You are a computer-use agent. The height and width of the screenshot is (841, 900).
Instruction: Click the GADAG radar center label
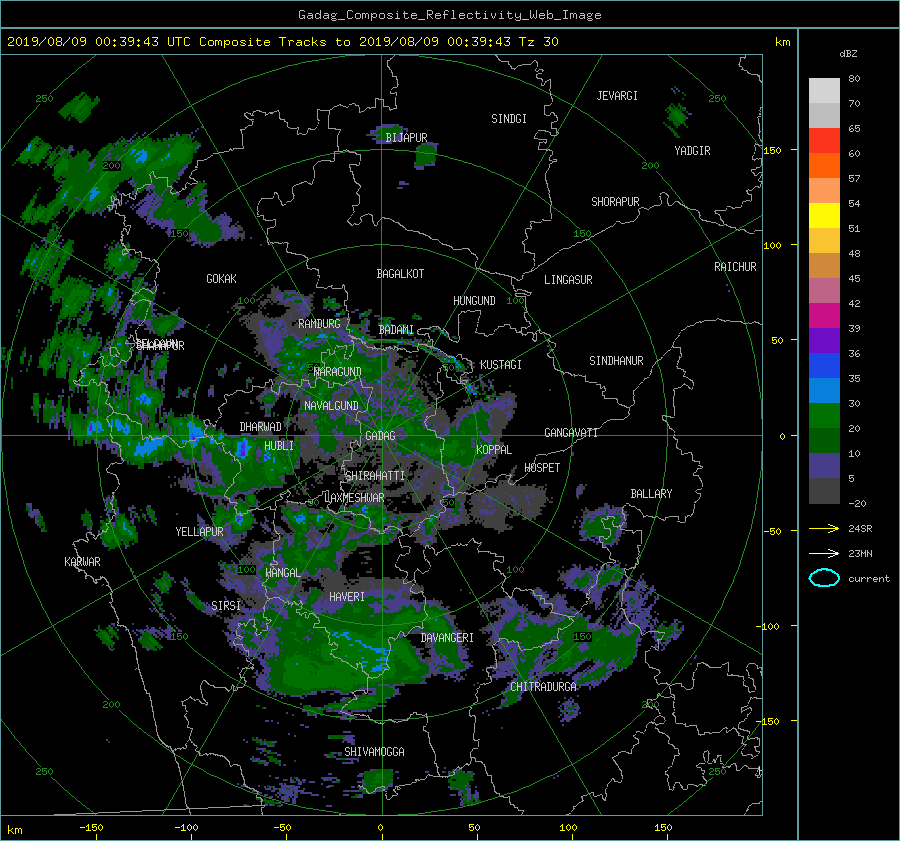pyautogui.click(x=380, y=436)
